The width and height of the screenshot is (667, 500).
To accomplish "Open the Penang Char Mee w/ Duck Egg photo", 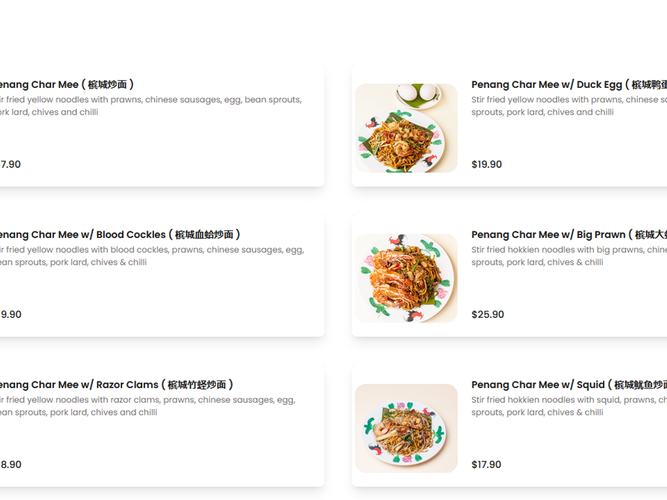I will pos(406,128).
